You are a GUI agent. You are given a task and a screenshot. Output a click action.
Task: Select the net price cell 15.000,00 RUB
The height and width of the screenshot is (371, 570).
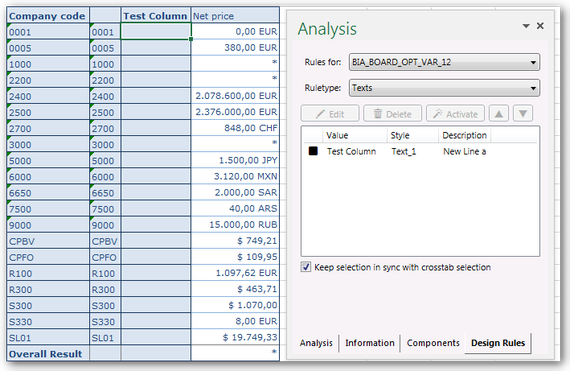click(235, 225)
